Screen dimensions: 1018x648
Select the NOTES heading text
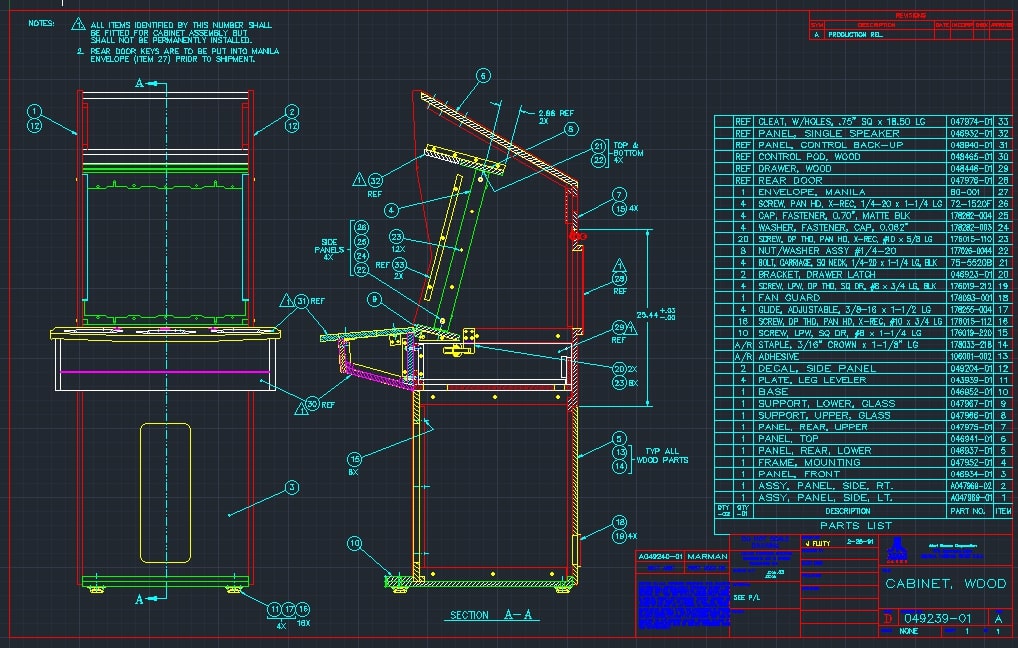[x=41, y=22]
